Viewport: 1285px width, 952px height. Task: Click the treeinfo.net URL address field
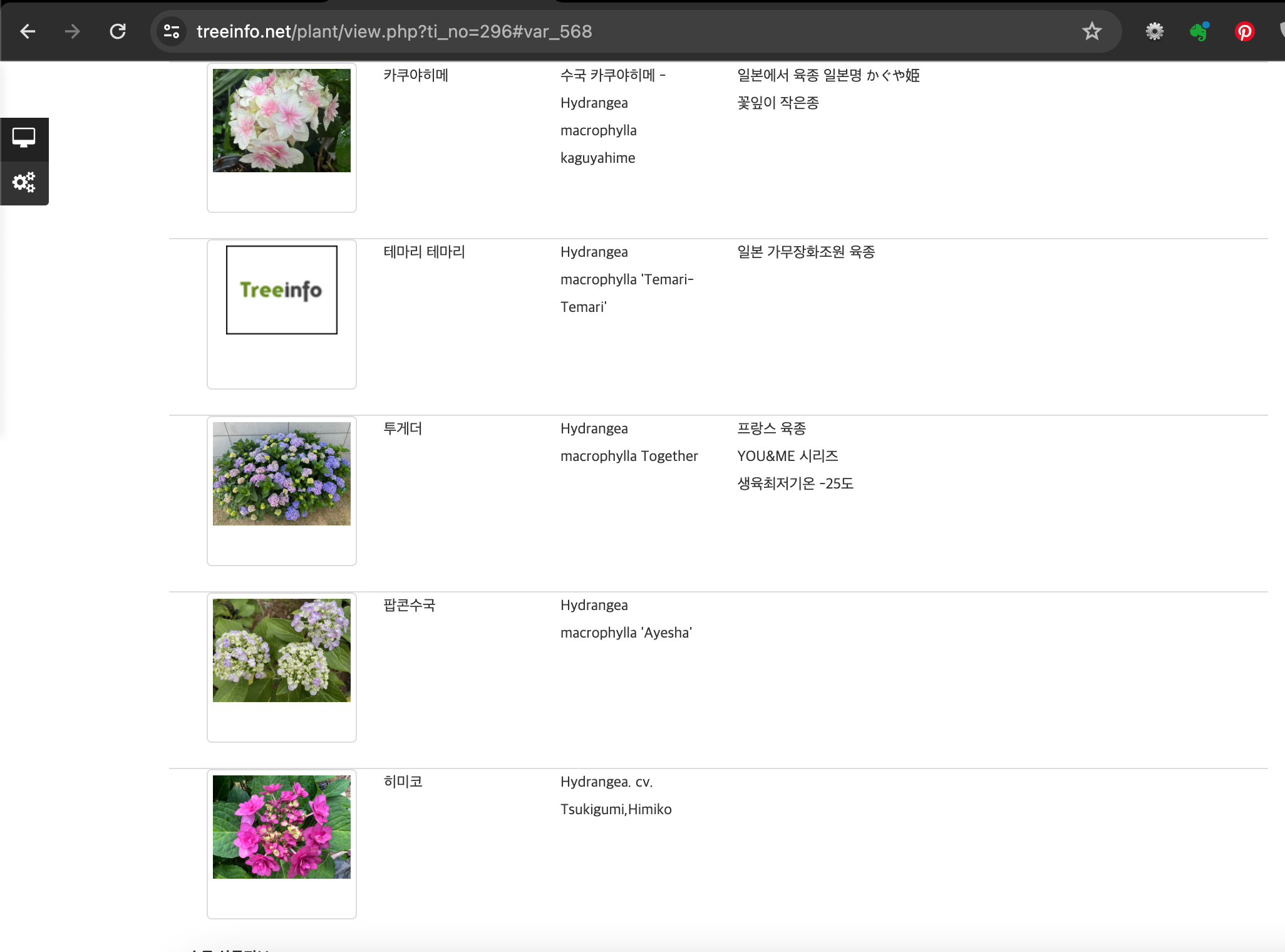[395, 31]
